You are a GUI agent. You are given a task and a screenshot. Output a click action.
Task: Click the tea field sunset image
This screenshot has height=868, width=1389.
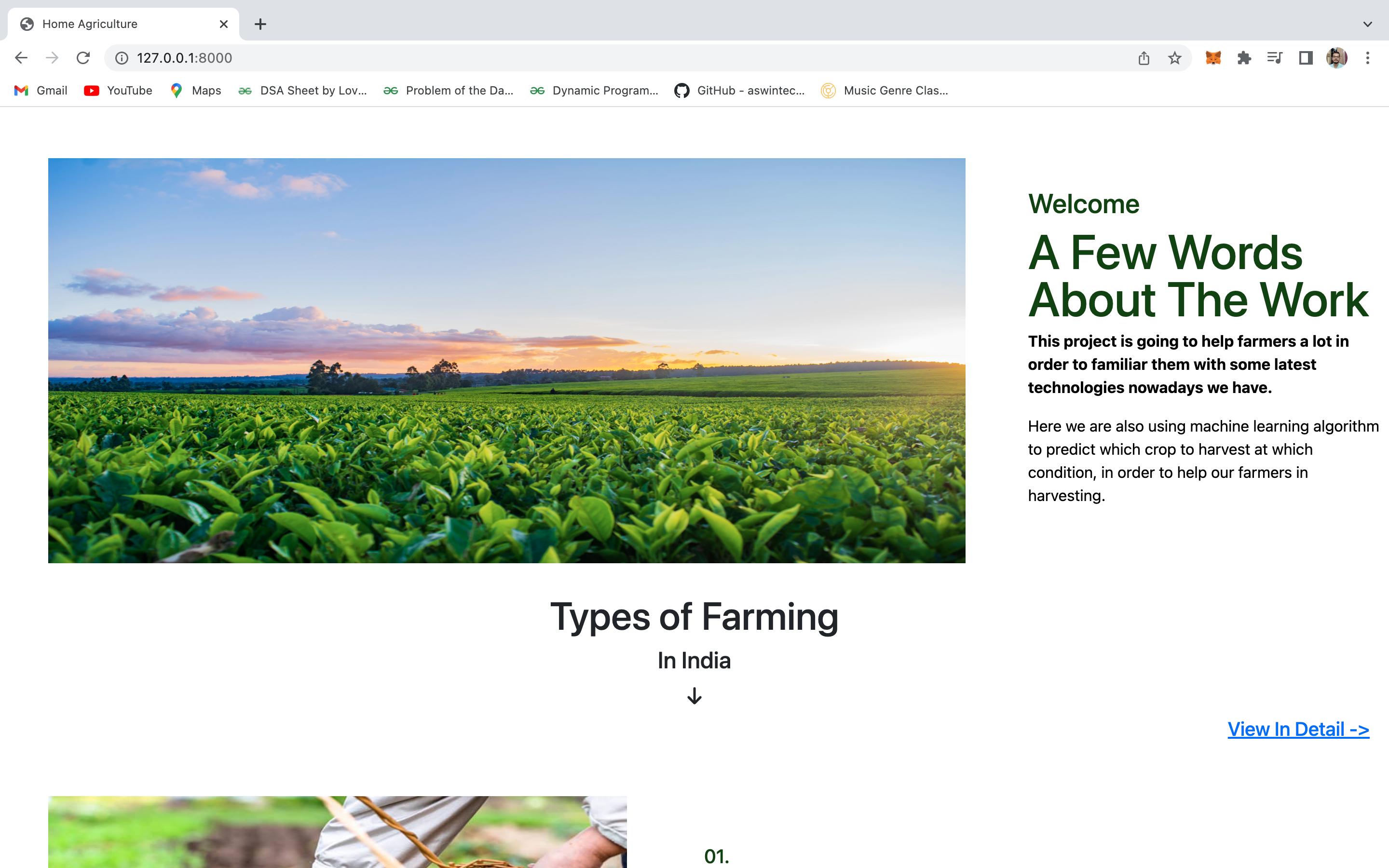[x=507, y=361]
